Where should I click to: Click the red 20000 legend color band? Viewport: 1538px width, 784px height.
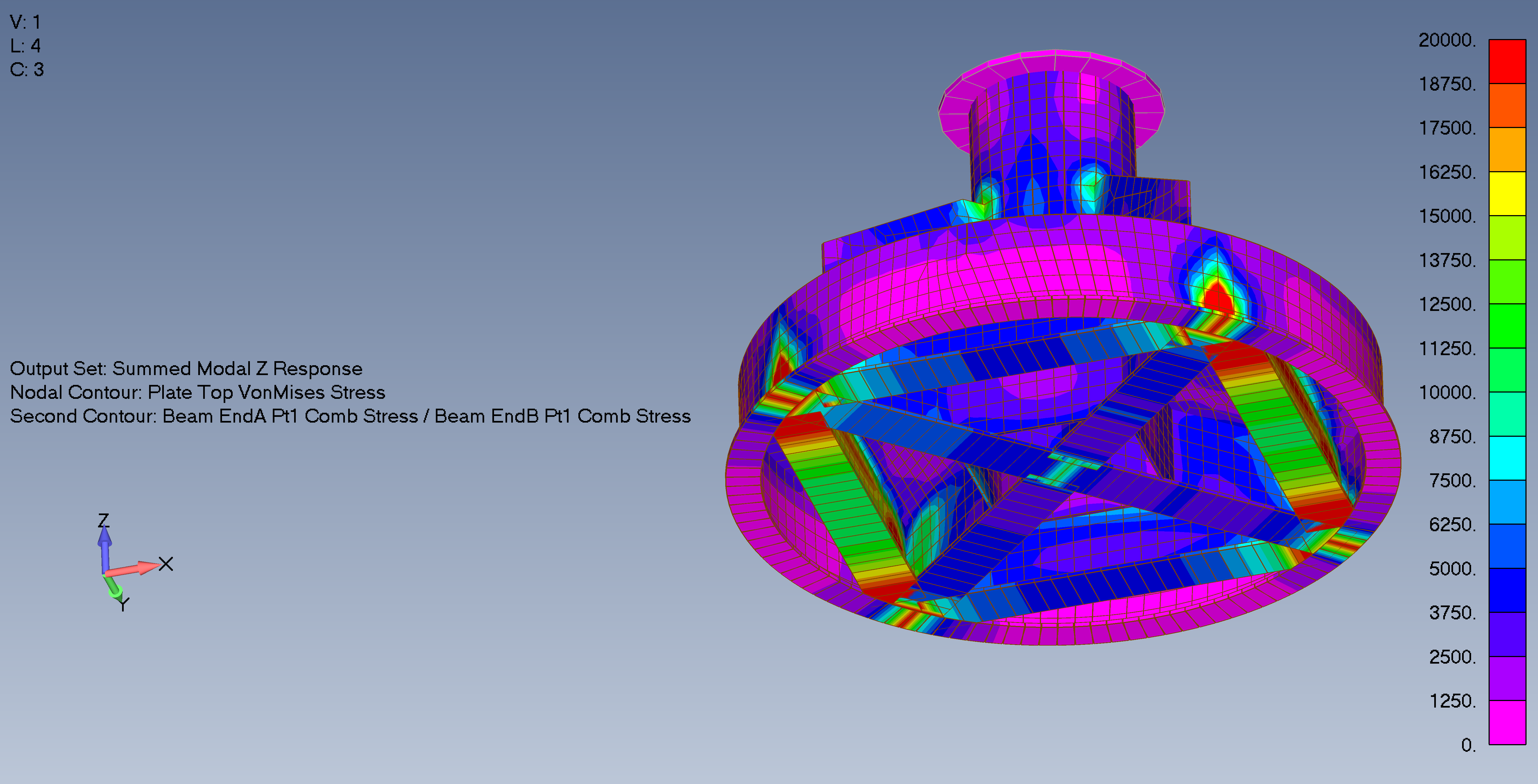click(x=1507, y=61)
